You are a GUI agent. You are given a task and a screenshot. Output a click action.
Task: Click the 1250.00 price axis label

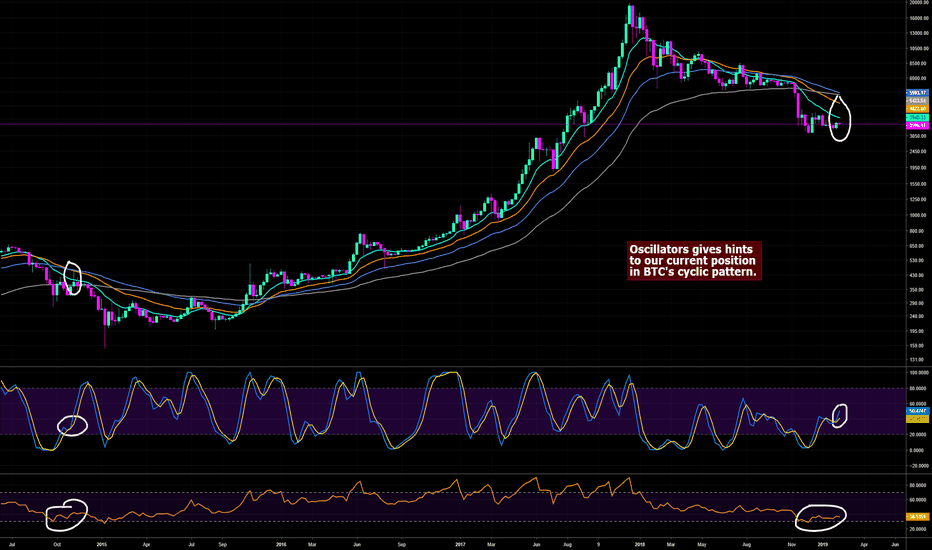tap(919, 200)
